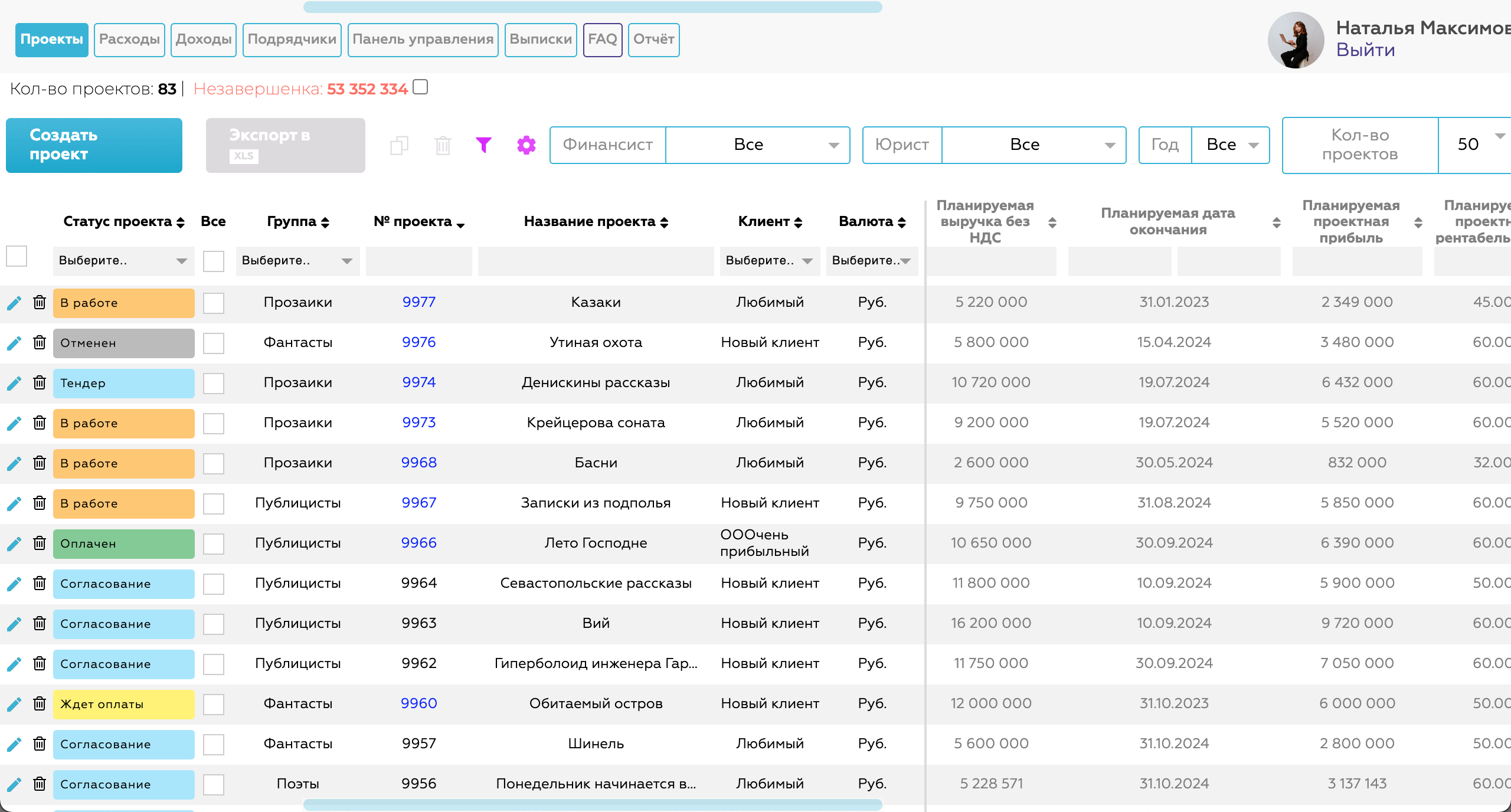
Task: Open the Статус проекта filter dropdown
Action: coord(123,261)
